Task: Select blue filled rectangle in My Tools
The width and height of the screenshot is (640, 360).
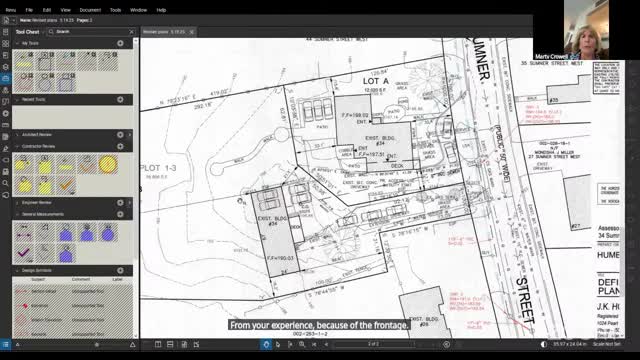Action: [x=66, y=82]
